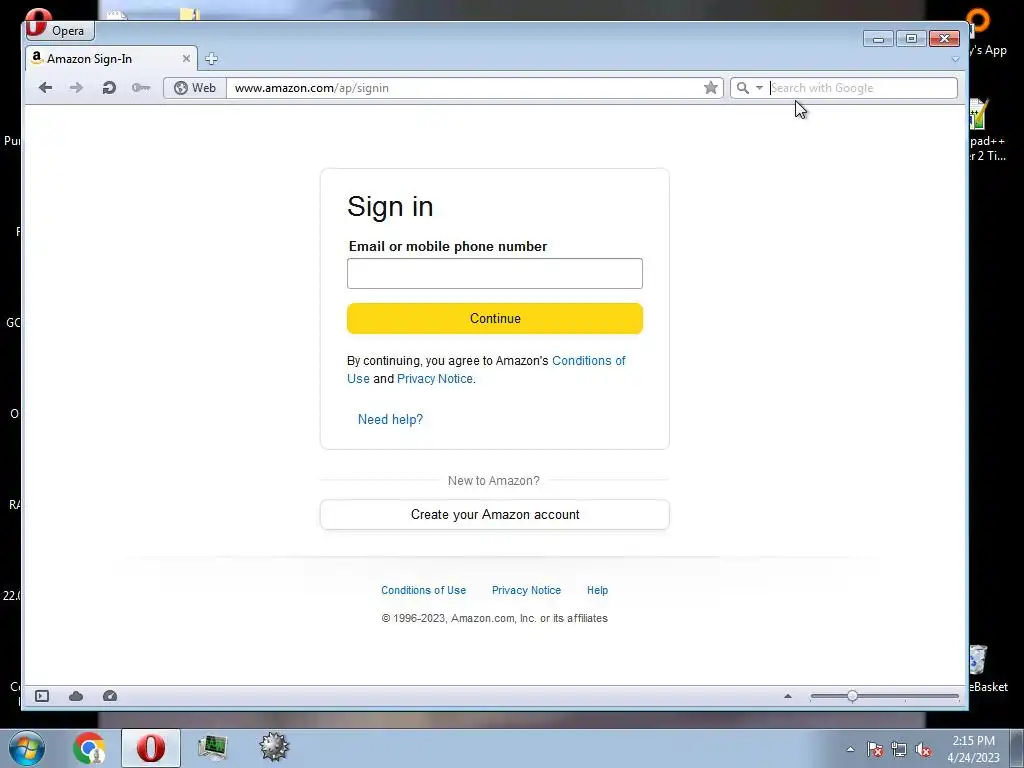Maximize the Opera window
The width and height of the screenshot is (1024, 768).
[911, 39]
